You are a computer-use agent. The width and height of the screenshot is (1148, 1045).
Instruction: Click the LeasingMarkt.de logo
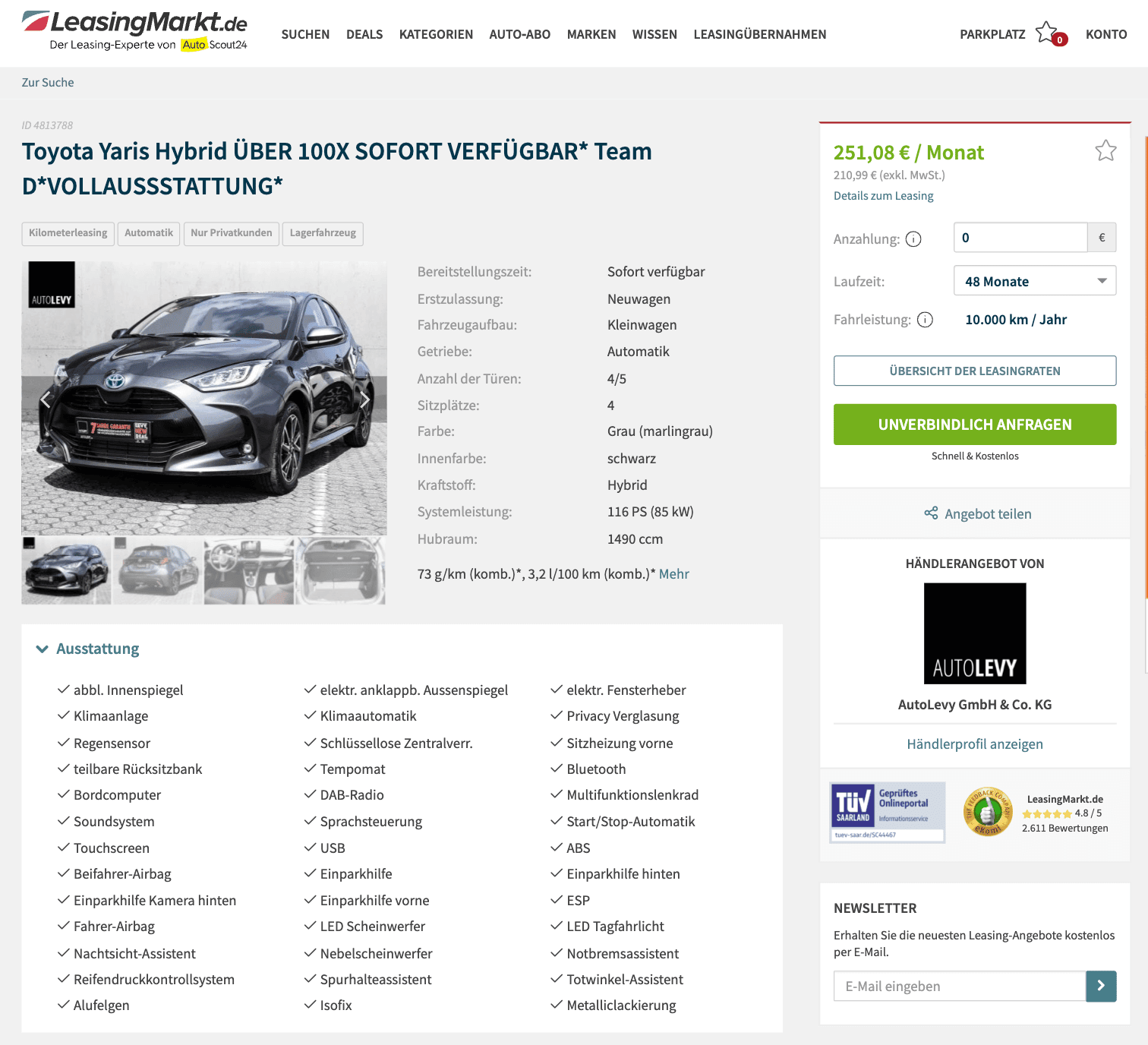[x=134, y=30]
